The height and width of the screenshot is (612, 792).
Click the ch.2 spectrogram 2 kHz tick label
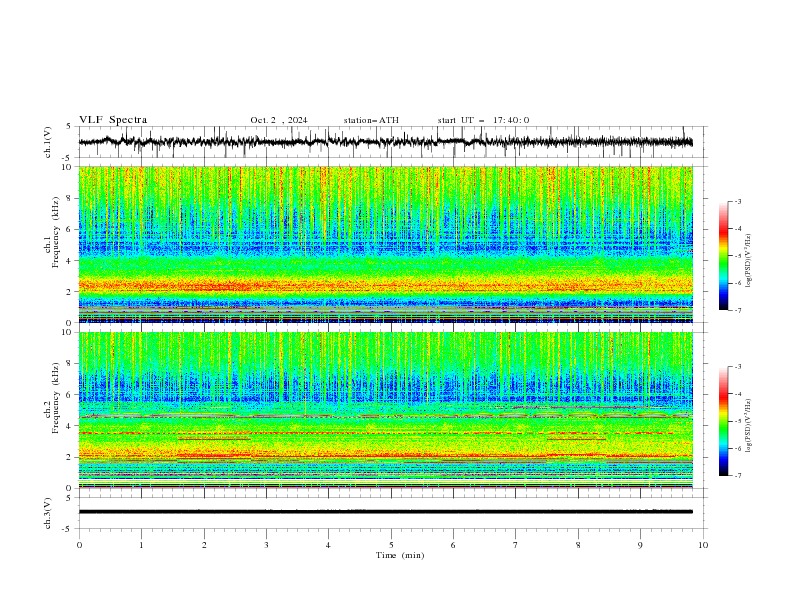[70, 457]
